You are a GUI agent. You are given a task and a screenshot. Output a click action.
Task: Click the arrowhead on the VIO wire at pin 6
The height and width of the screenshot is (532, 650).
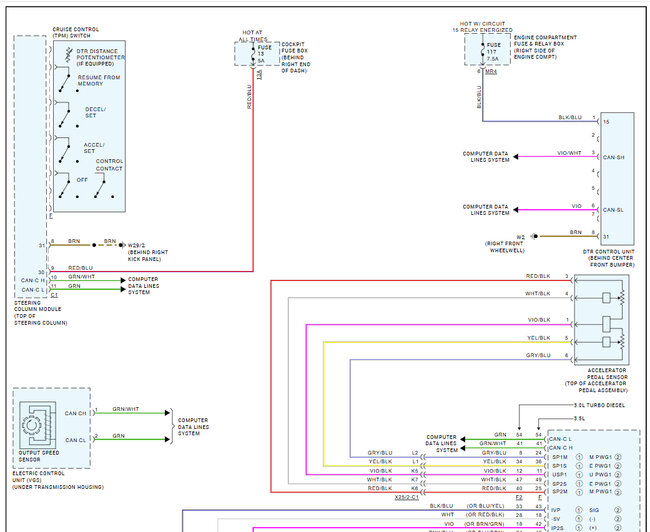(x=516, y=210)
